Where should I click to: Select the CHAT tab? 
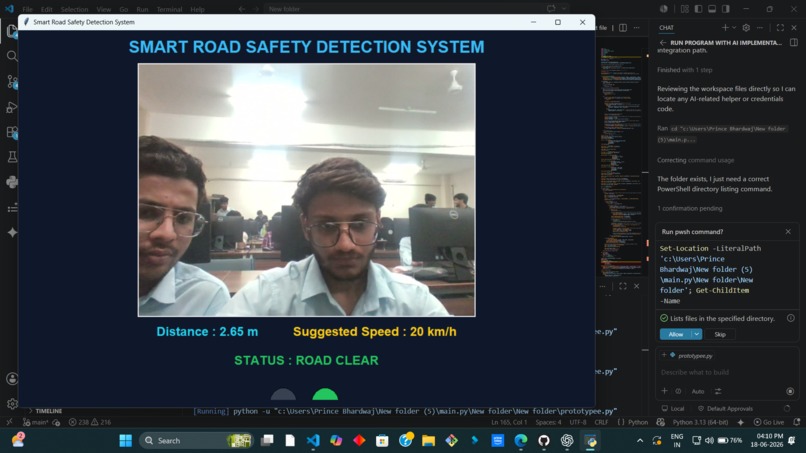(666, 27)
